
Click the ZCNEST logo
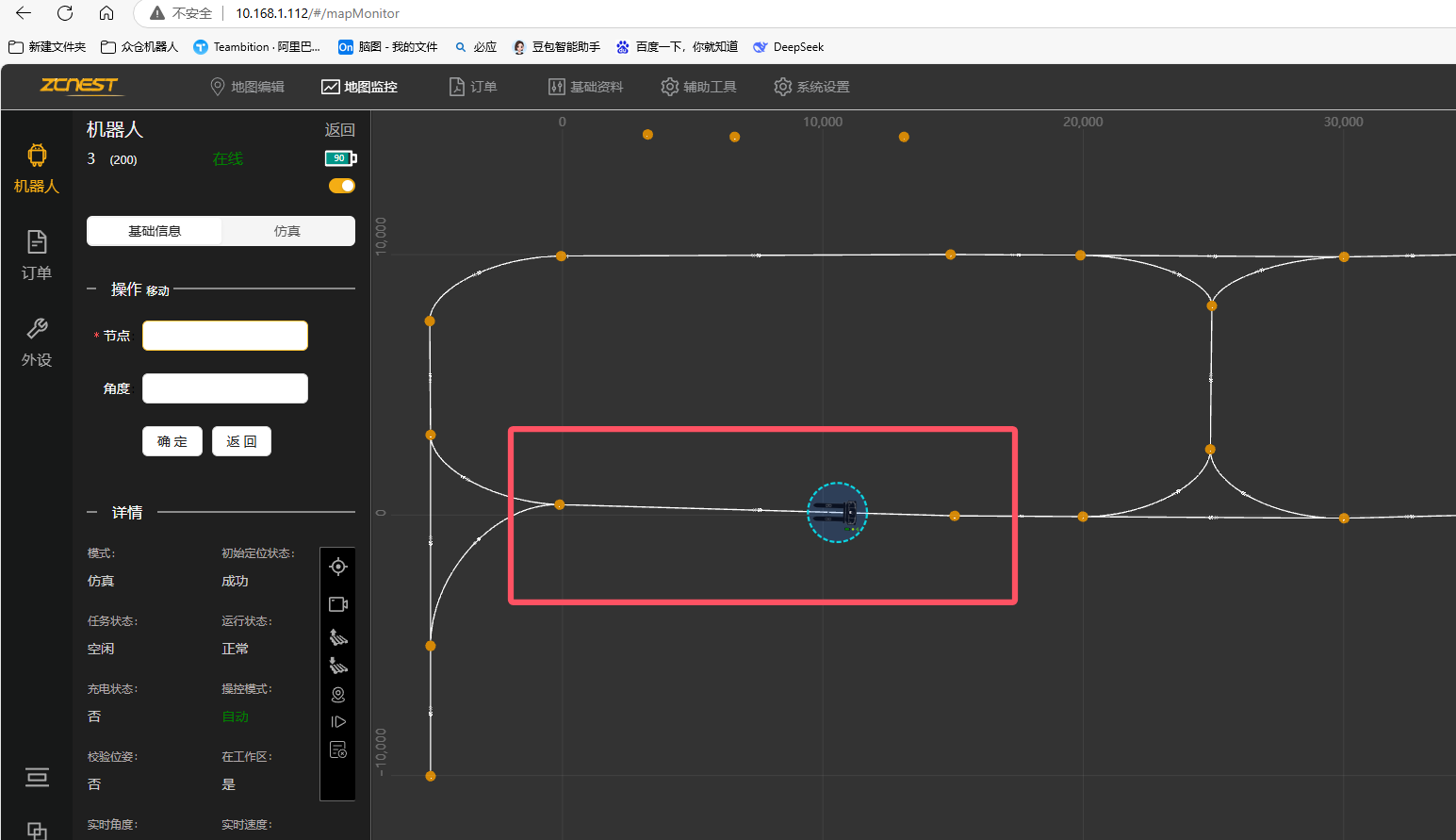tap(80, 86)
